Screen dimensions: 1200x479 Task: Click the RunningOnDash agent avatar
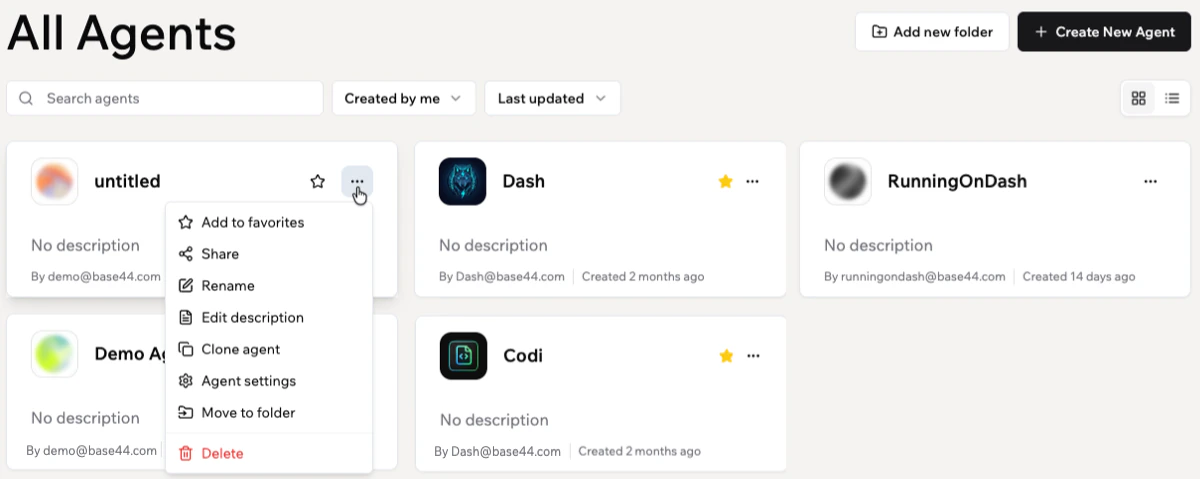(848, 181)
